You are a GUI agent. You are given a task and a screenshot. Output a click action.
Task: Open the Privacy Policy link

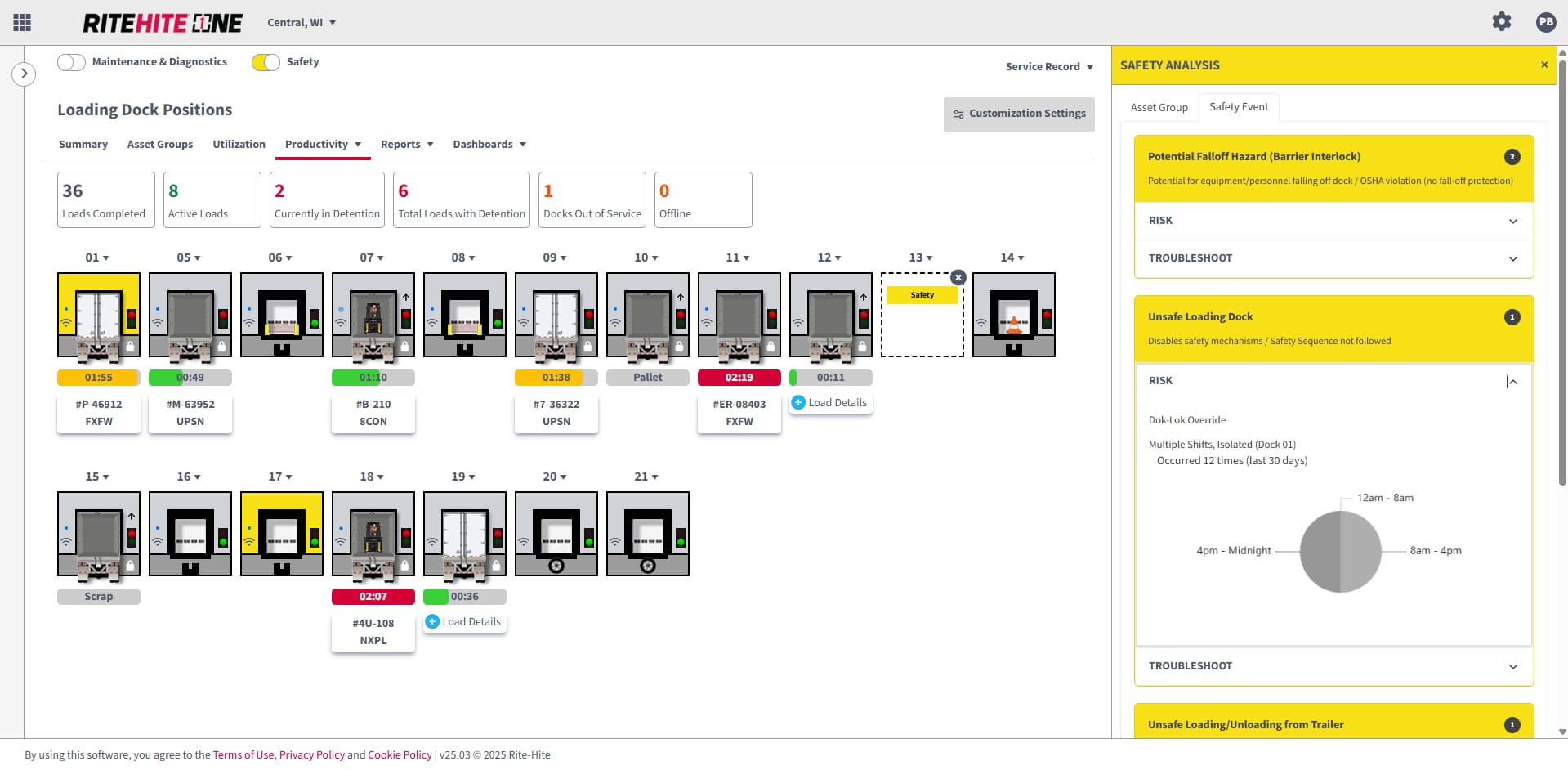(x=311, y=755)
